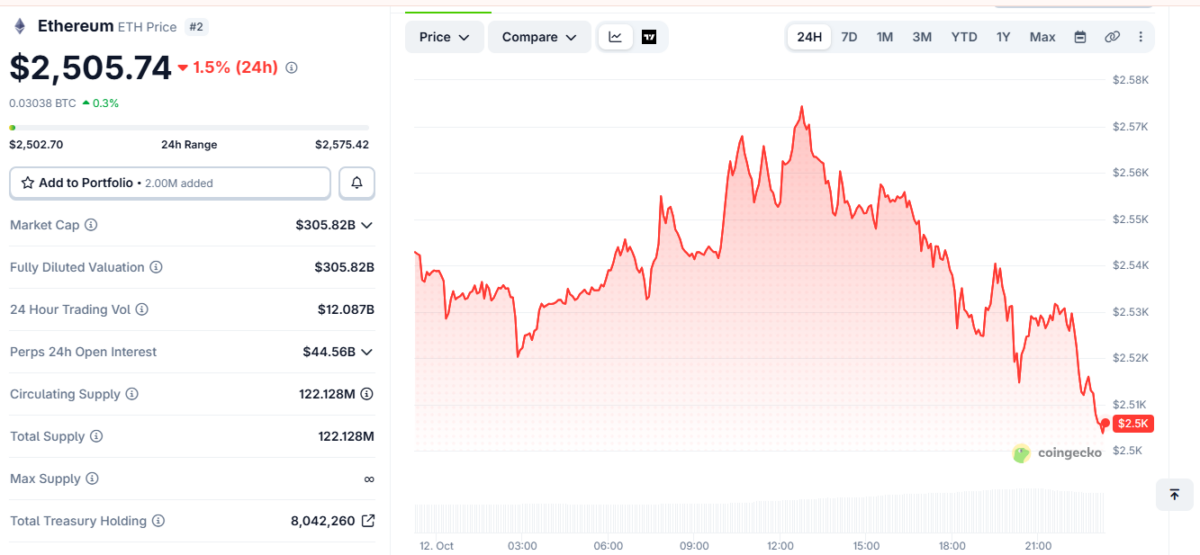Click the price alert bell icon

pyautogui.click(x=357, y=183)
